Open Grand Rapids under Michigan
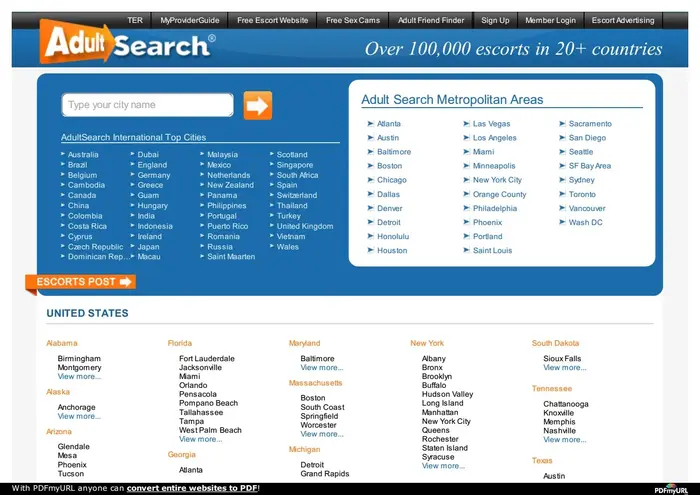700x495 pixels. (x=325, y=474)
